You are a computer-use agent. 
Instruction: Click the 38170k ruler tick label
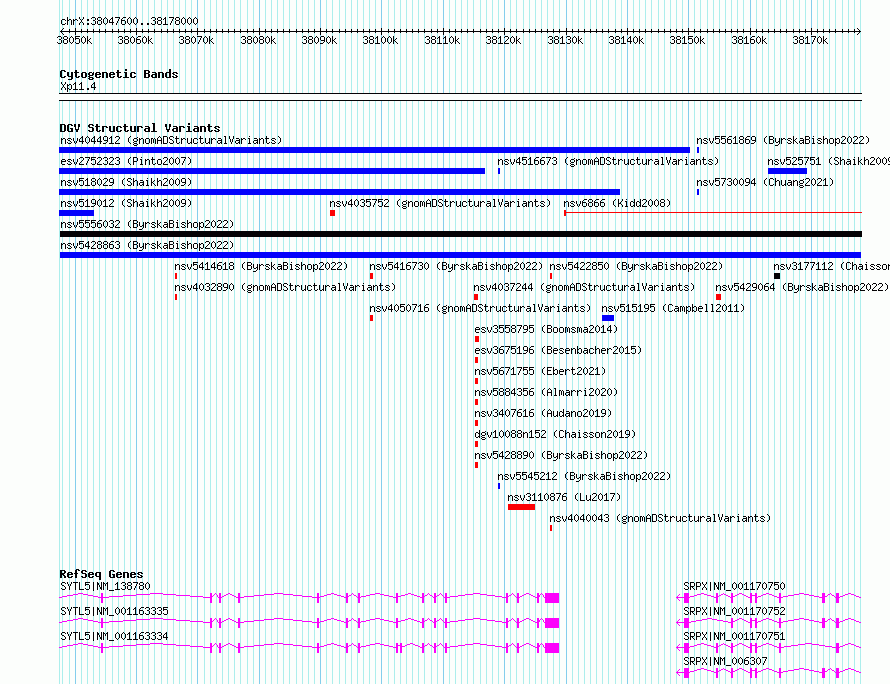coord(810,40)
